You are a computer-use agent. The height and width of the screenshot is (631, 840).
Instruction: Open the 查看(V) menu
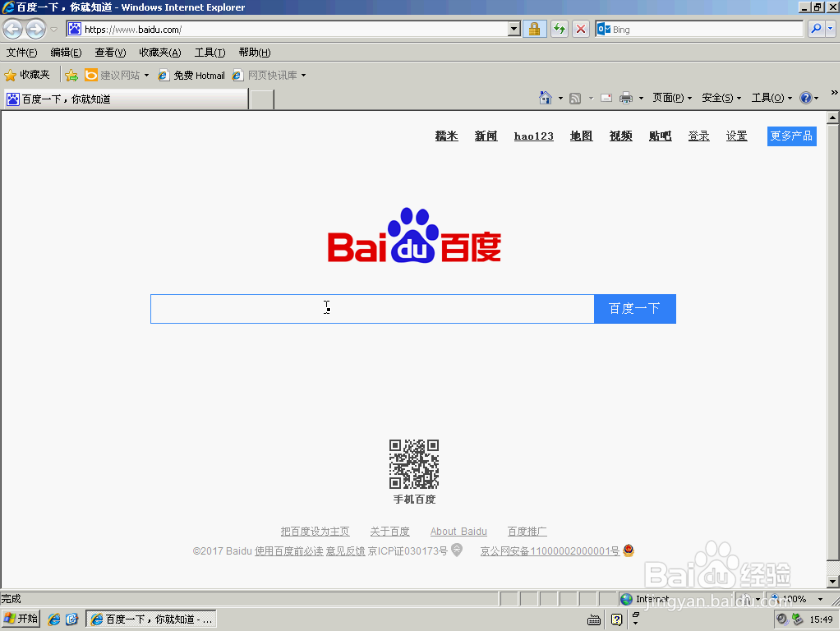click(110, 52)
